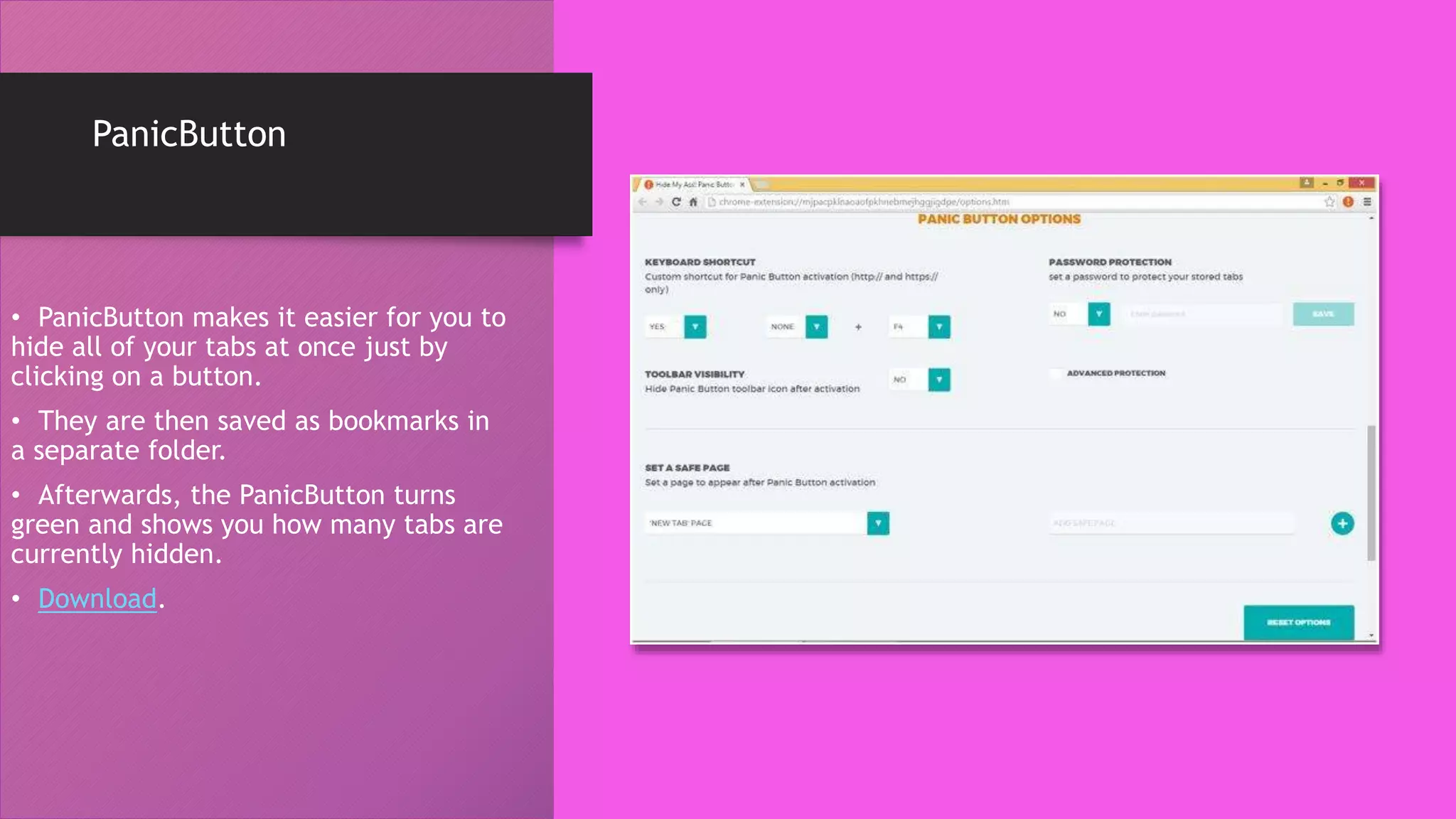This screenshot has width=1456, height=819.
Task: Open the Download link on the slide
Action: coord(97,599)
